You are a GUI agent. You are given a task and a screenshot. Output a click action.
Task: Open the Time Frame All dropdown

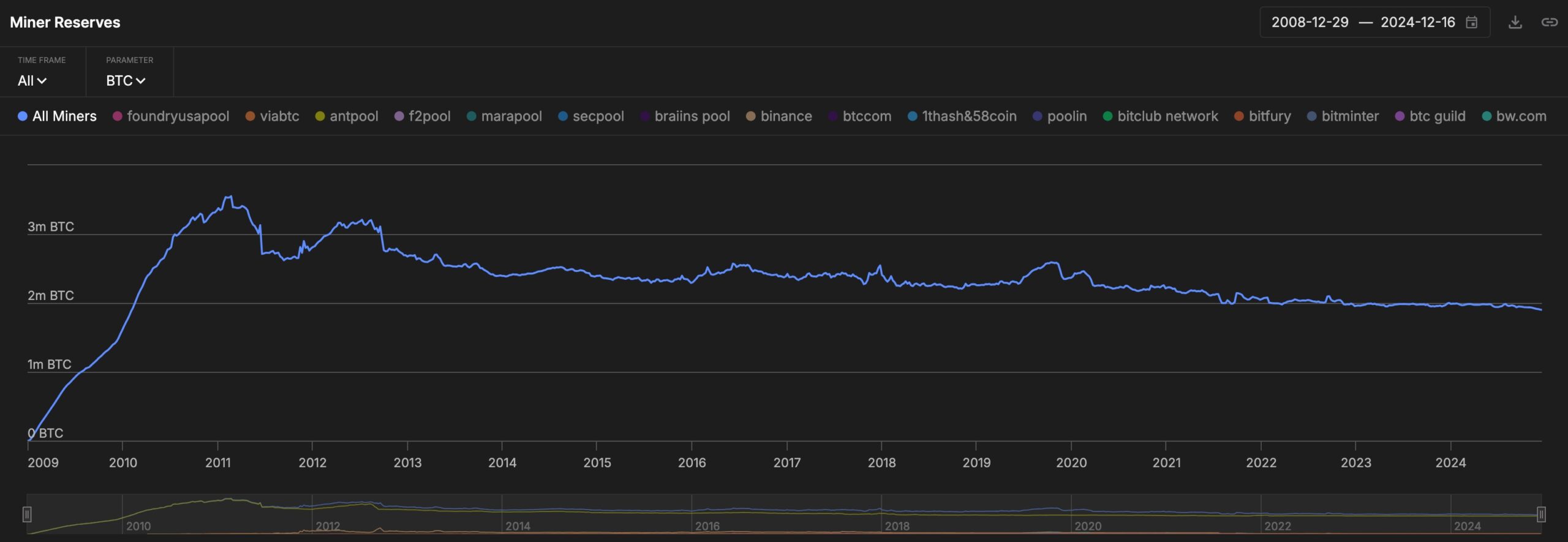coord(32,81)
